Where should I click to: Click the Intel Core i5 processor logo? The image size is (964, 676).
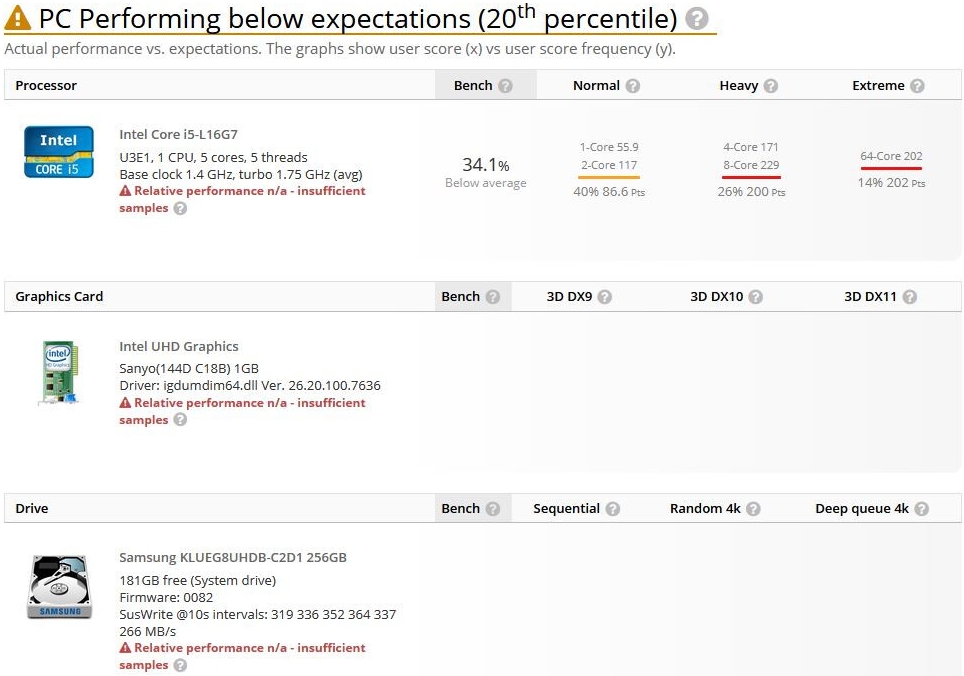(x=59, y=152)
